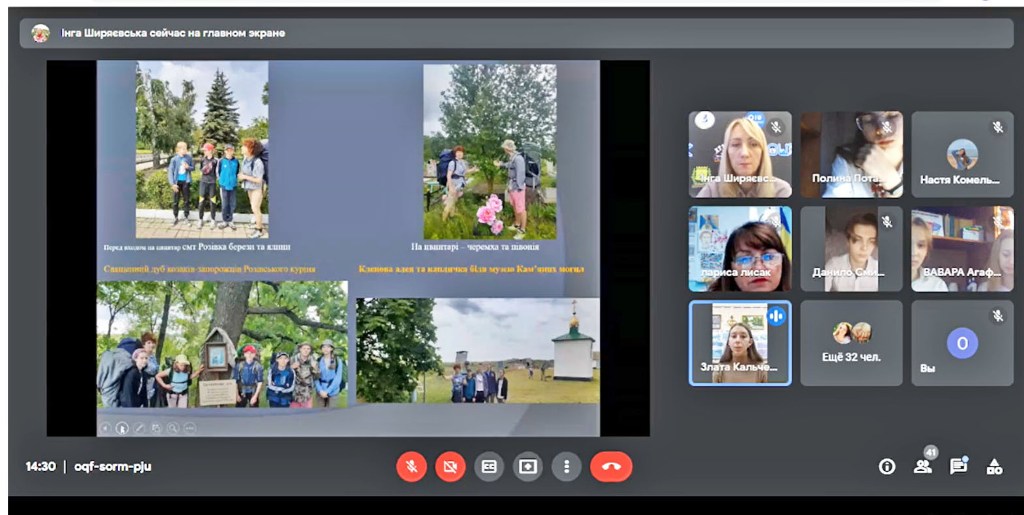1024x515 pixels.
Task: Click the slideshow pen tool icon
Action: pyautogui.click(x=140, y=428)
